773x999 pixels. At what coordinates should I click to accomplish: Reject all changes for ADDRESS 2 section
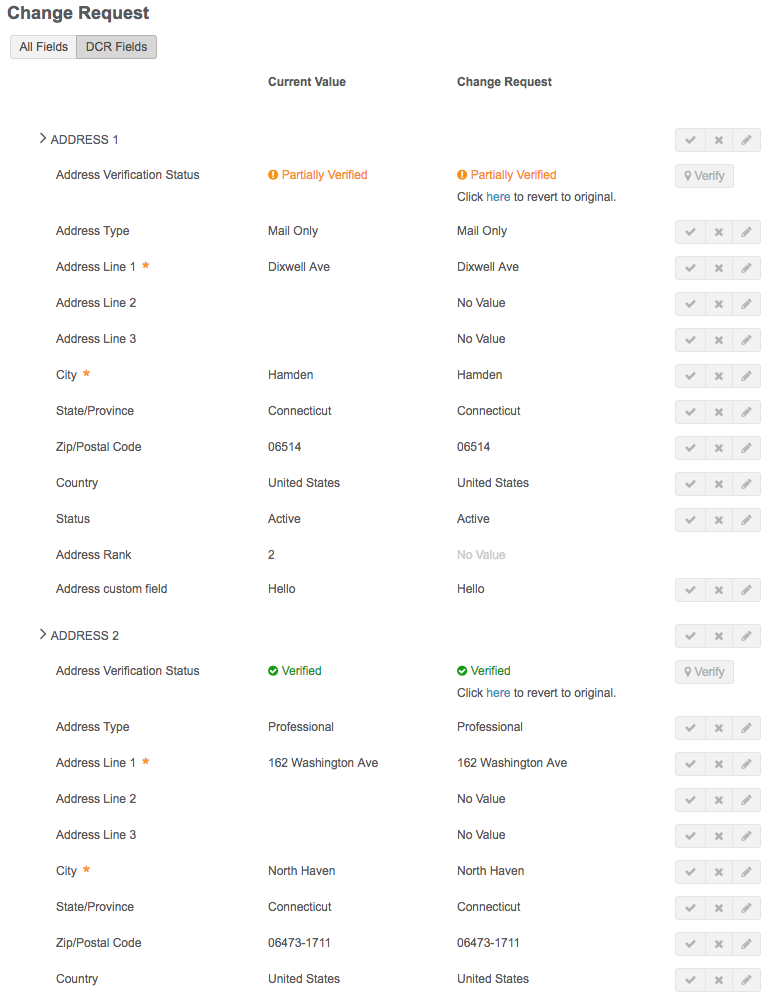coord(718,636)
